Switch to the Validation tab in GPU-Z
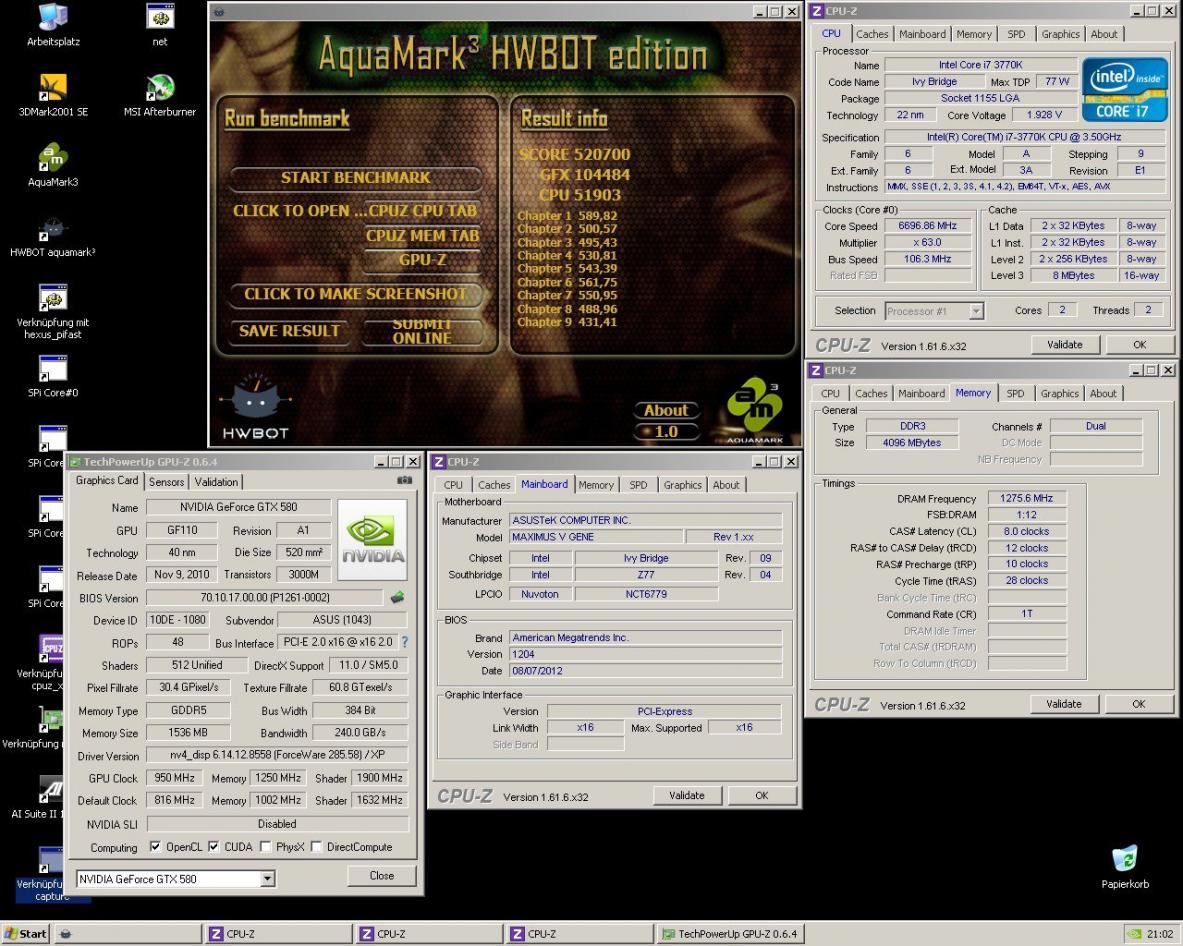The image size is (1183, 946). [216, 481]
